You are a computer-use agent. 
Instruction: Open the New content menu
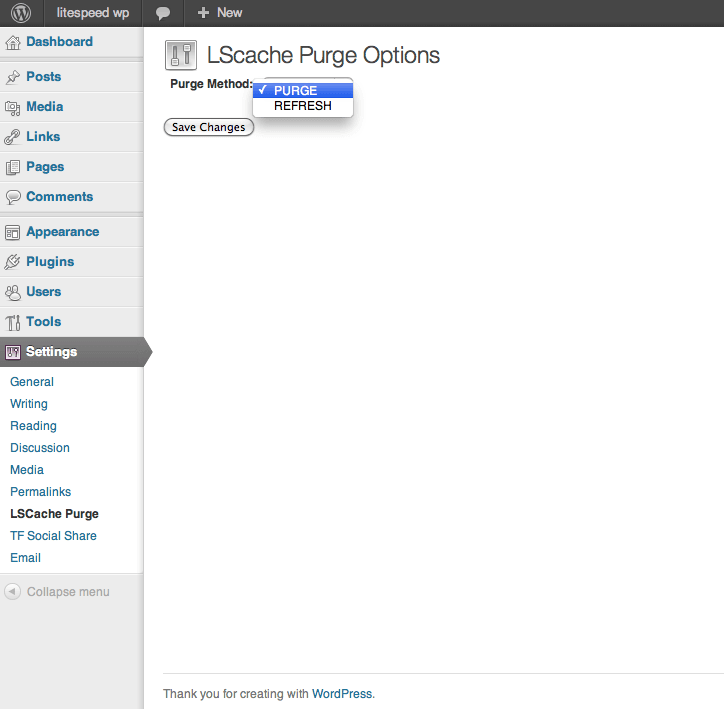(x=219, y=13)
